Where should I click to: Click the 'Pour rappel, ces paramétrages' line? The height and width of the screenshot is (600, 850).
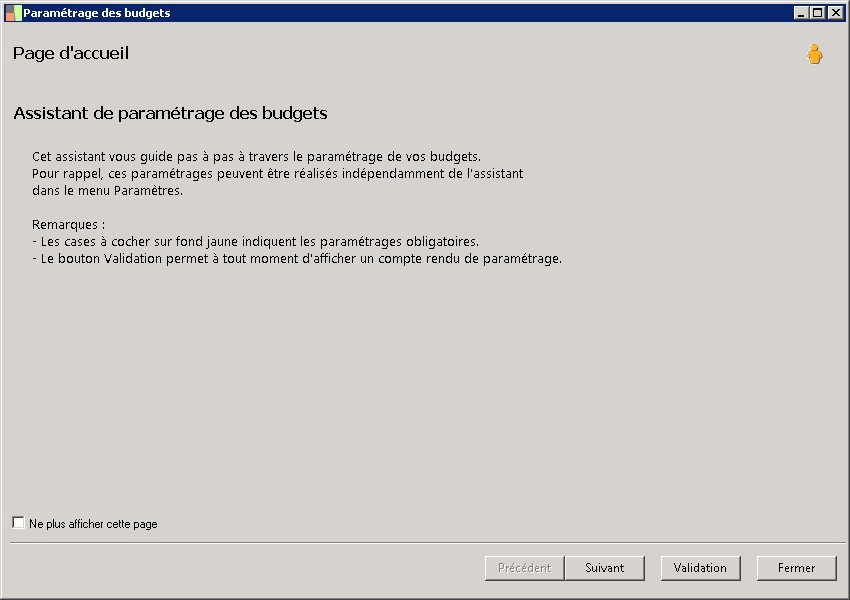click(277, 174)
